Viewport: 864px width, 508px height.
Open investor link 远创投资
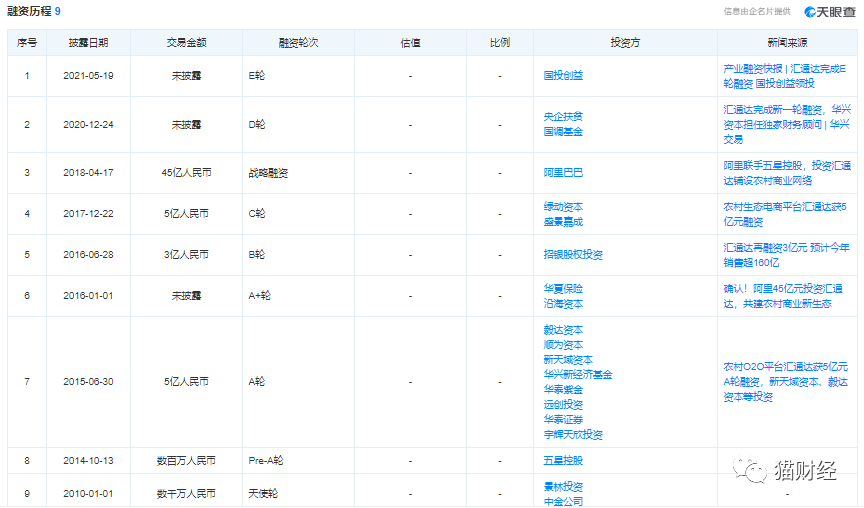(563, 404)
